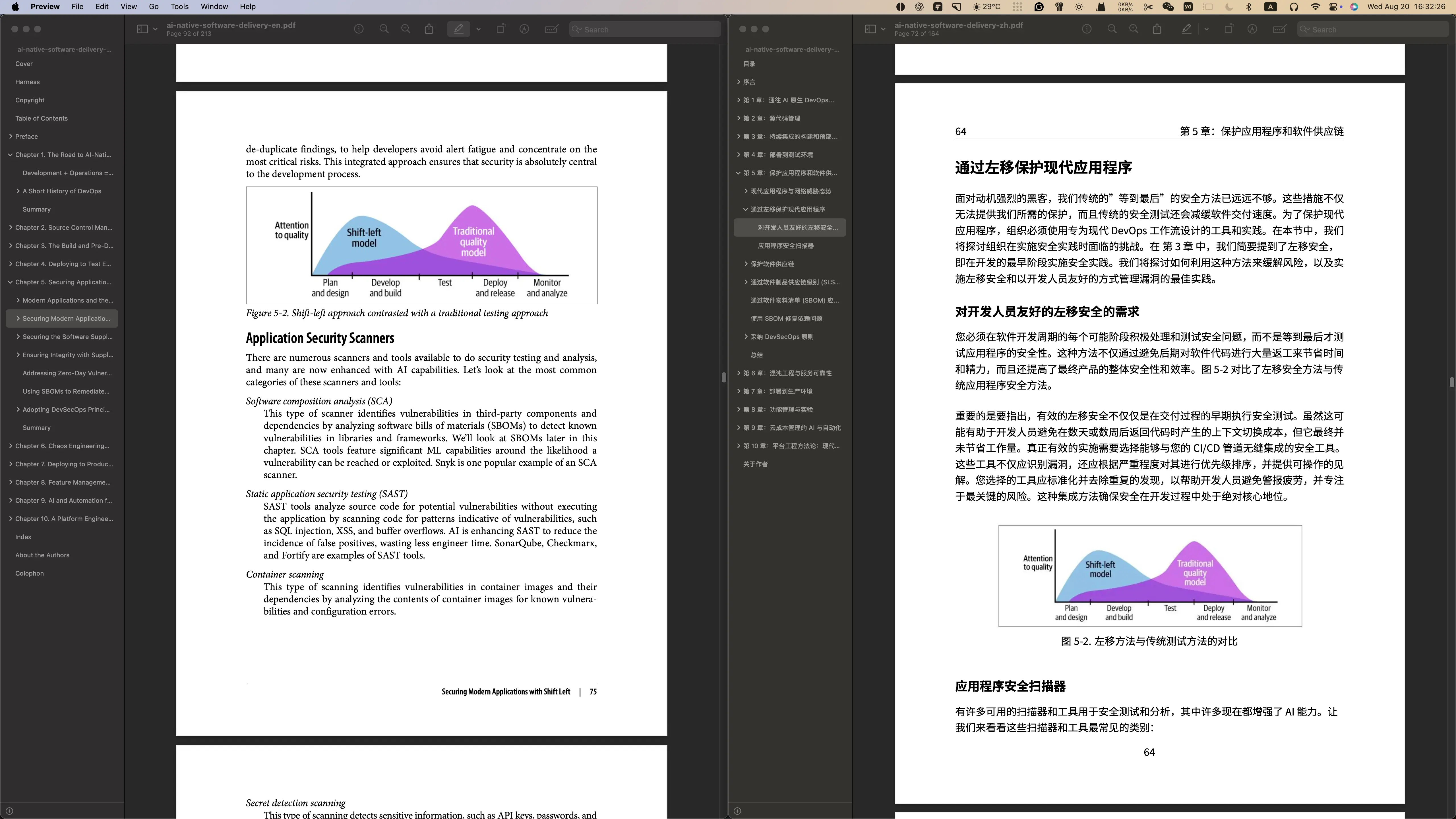Rotate page in the Chinese PDF window

pos(1229,29)
